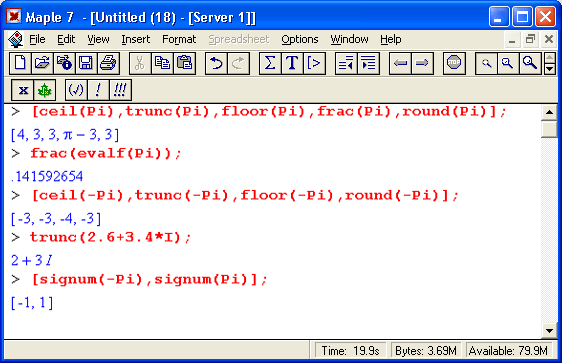Open the Options menu
The image size is (562, 363).
300,39
